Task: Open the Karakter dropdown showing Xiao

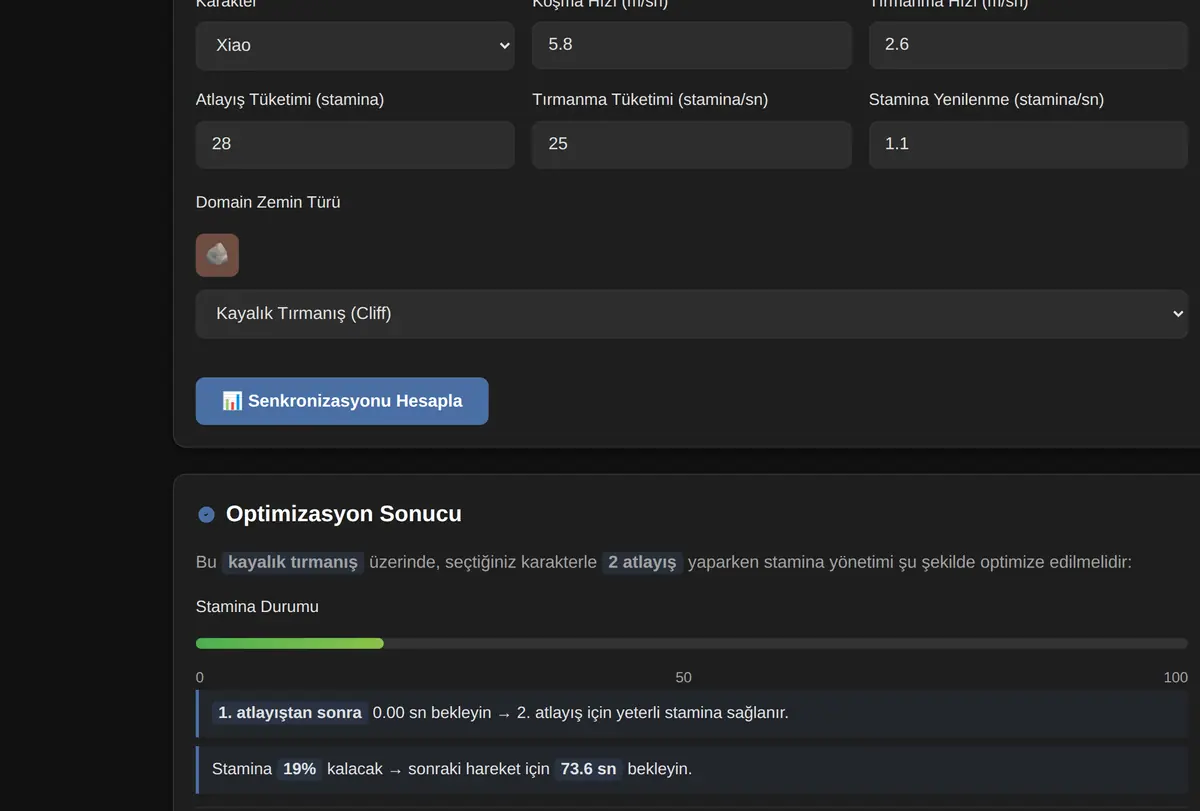Action: point(355,46)
